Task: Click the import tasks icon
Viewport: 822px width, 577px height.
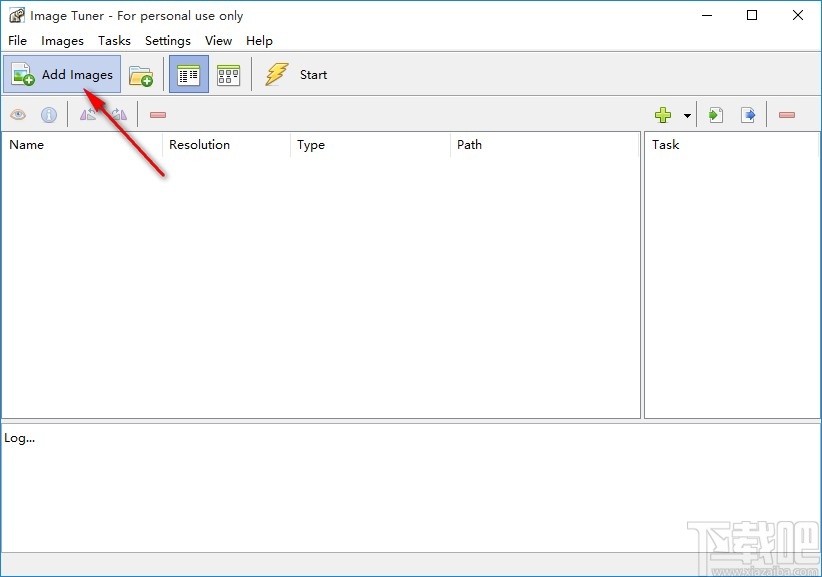Action: click(x=716, y=115)
